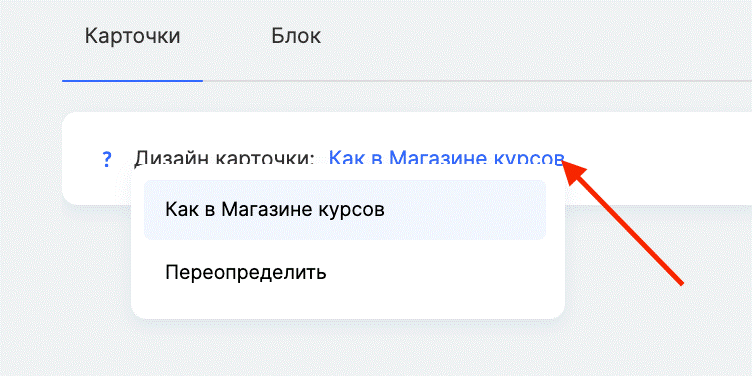
Task: Switch to the Карточки tab
Action: coord(132,36)
